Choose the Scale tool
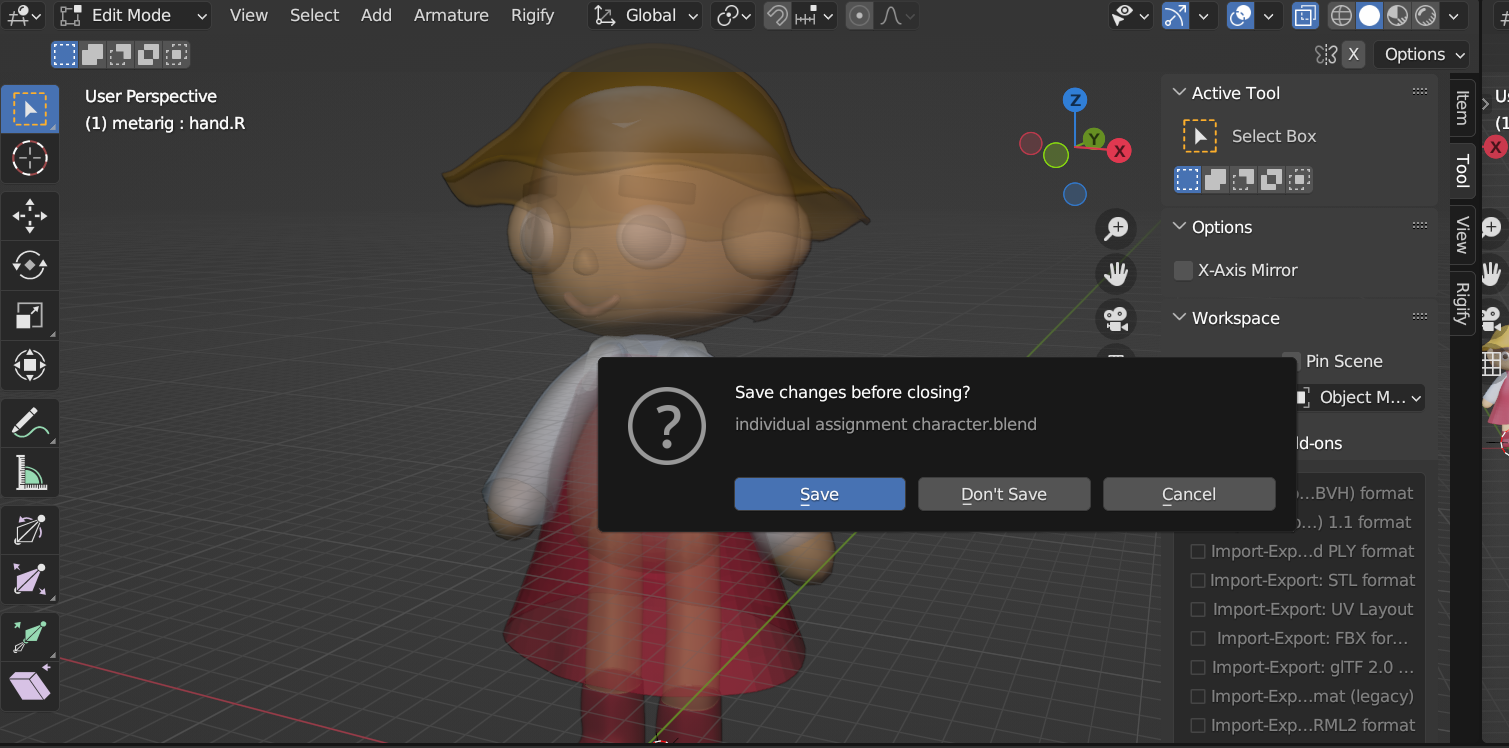This screenshot has height=748, width=1509. click(30, 315)
